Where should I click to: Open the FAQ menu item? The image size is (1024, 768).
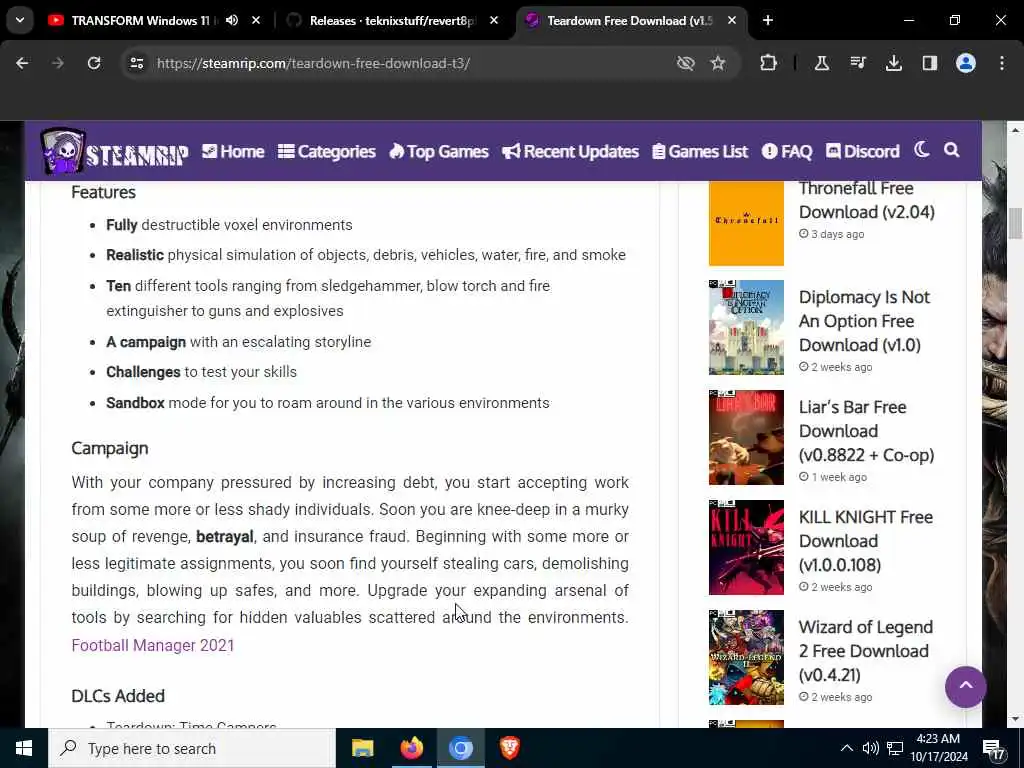(787, 152)
